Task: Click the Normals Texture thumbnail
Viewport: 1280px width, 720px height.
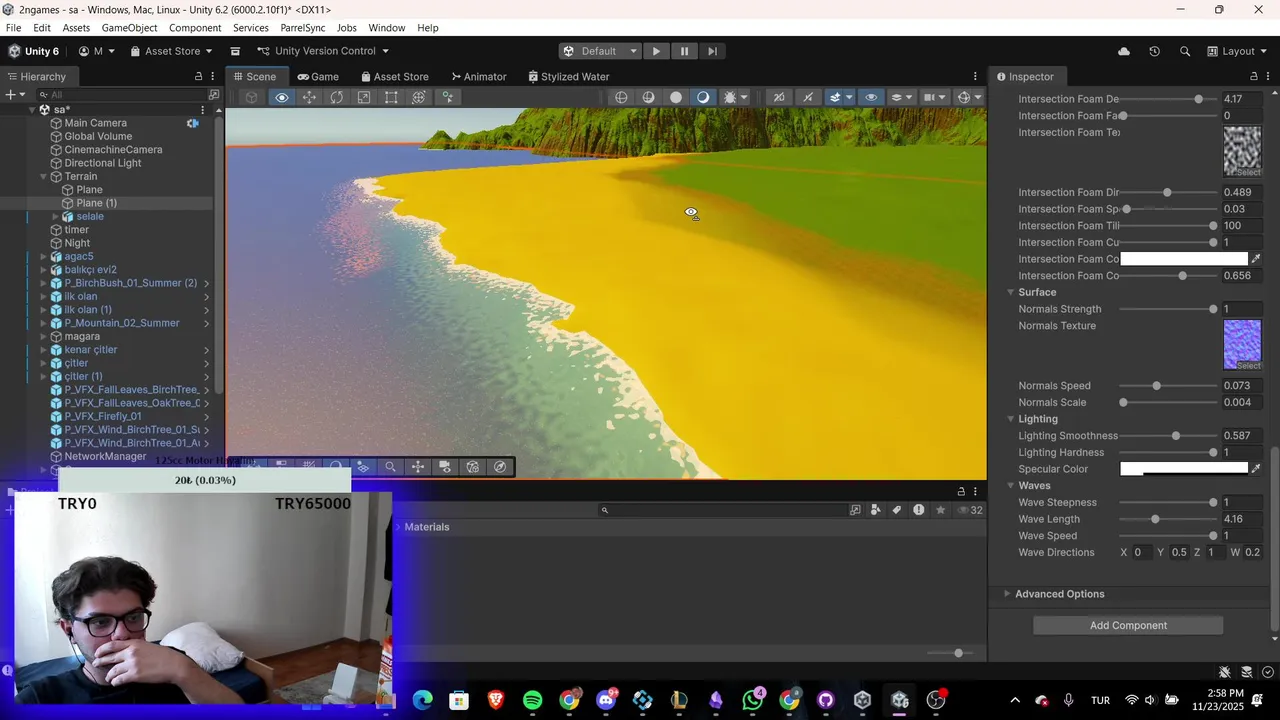Action: click(1242, 345)
